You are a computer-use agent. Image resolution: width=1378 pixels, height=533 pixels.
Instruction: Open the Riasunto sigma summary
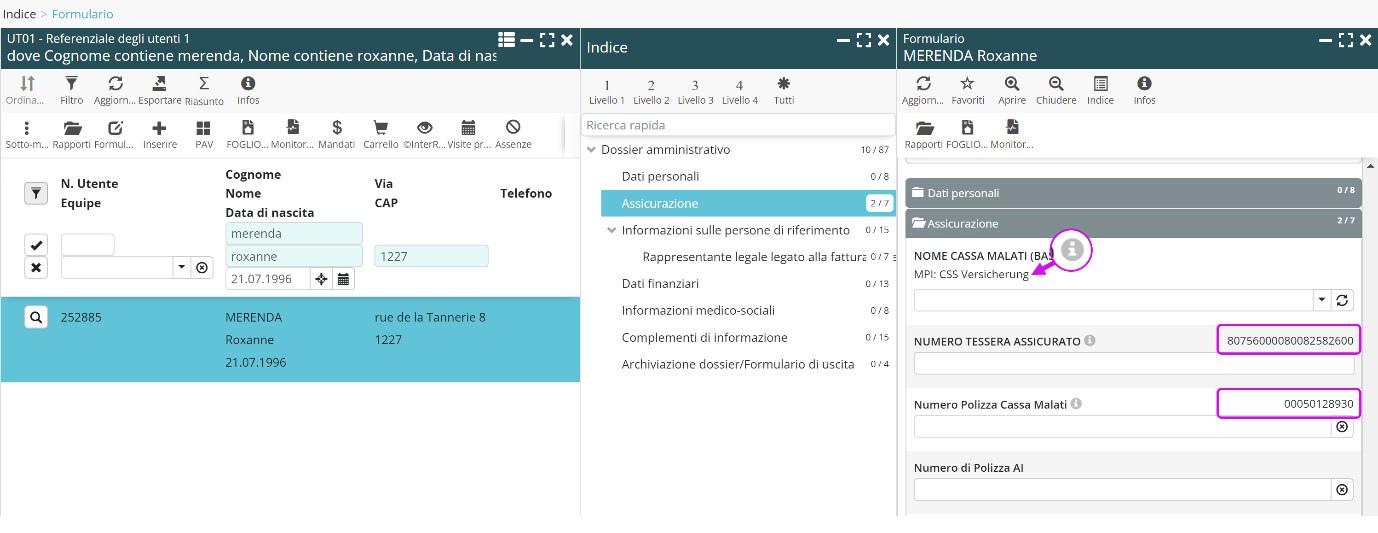tap(204, 85)
